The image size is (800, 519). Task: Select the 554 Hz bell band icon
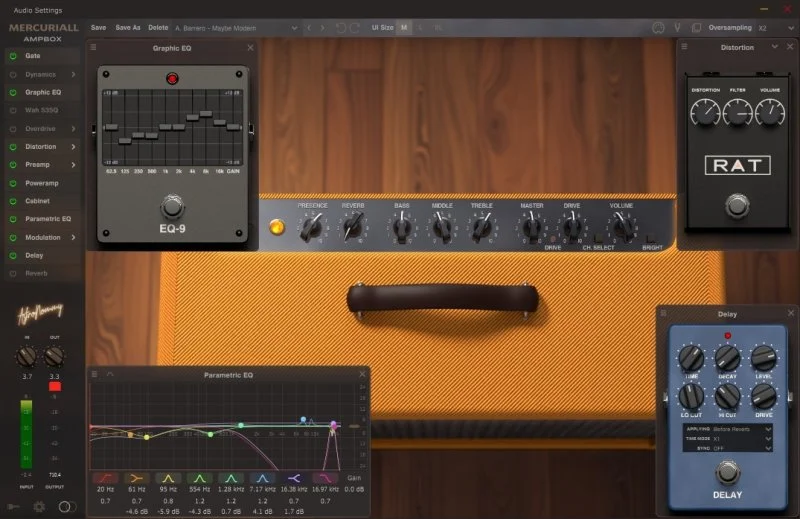[199, 478]
